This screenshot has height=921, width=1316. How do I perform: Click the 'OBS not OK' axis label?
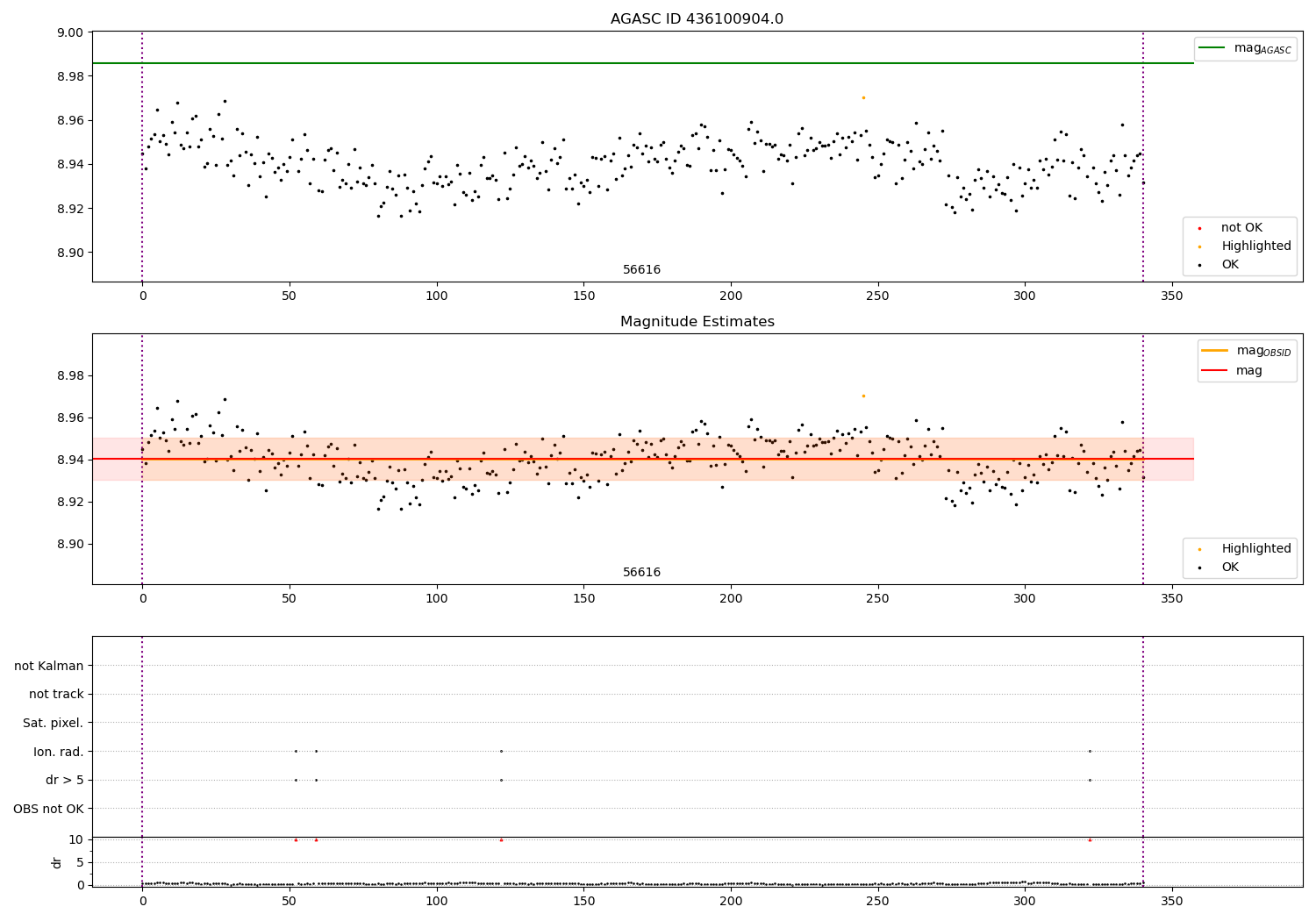pos(49,810)
